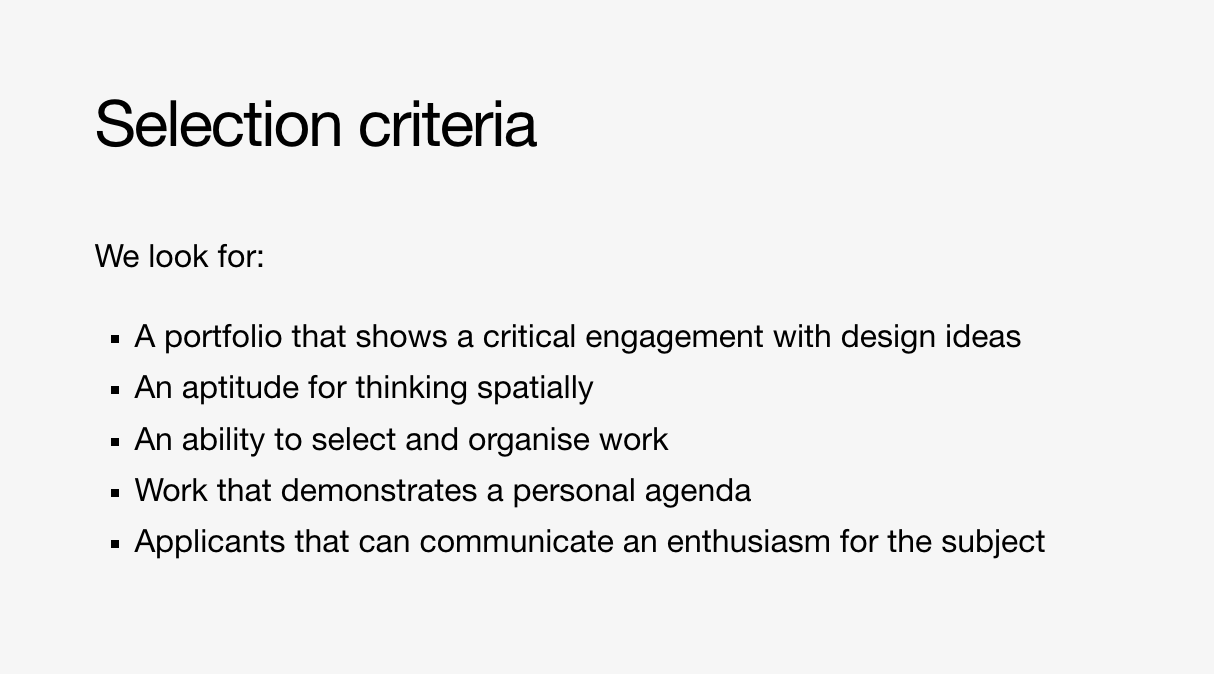Click the word "spatially"
Image resolution: width=1214 pixels, height=674 pixels.
(535, 387)
